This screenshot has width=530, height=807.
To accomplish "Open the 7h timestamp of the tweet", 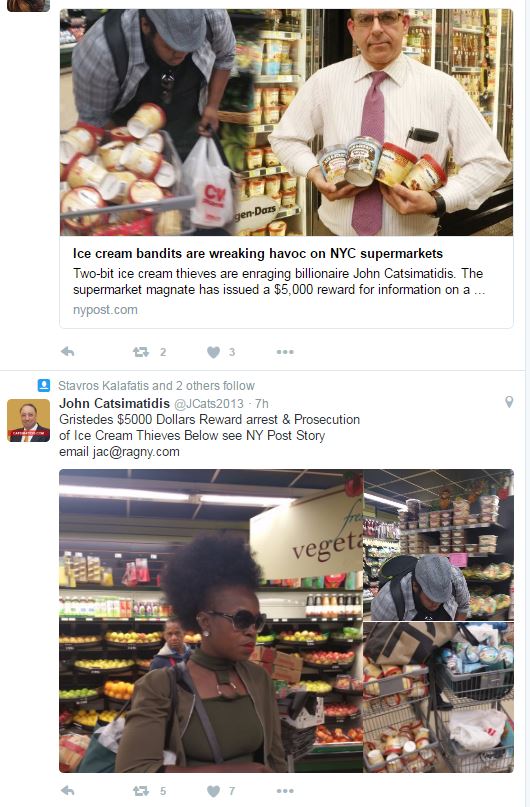I will [x=262, y=404].
